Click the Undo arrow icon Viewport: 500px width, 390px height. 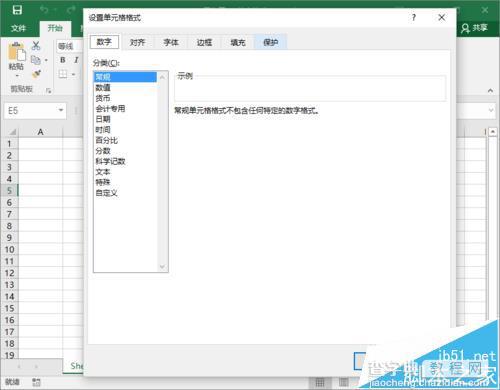click(x=44, y=10)
